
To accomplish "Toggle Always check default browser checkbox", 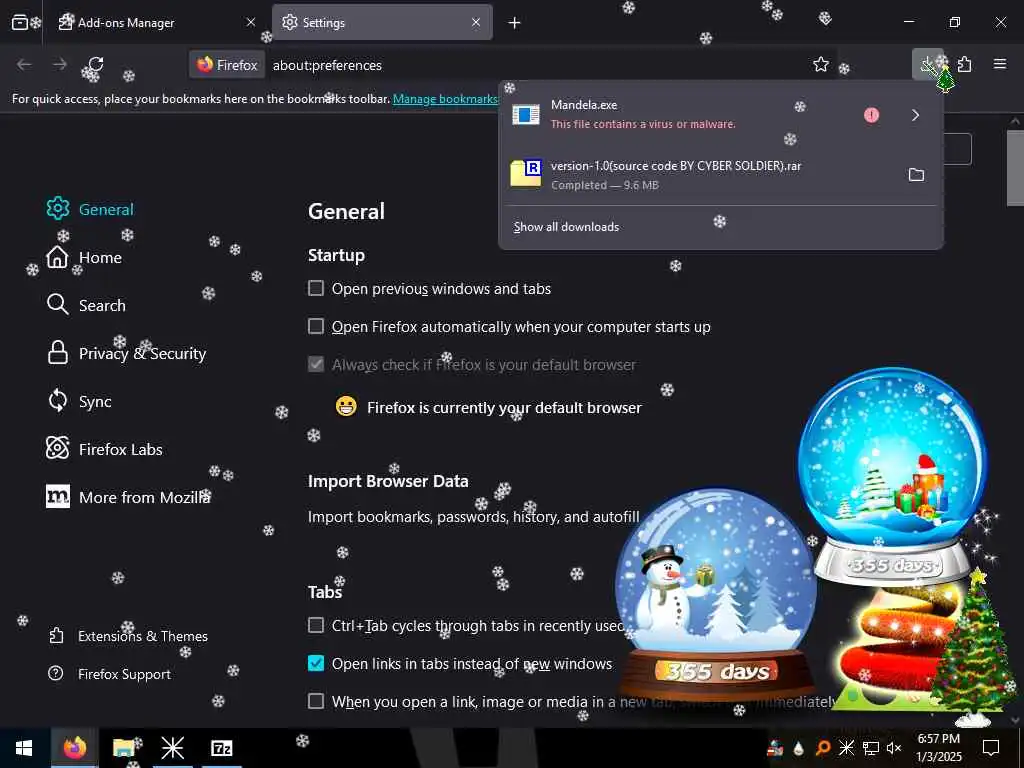I will tap(316, 364).
